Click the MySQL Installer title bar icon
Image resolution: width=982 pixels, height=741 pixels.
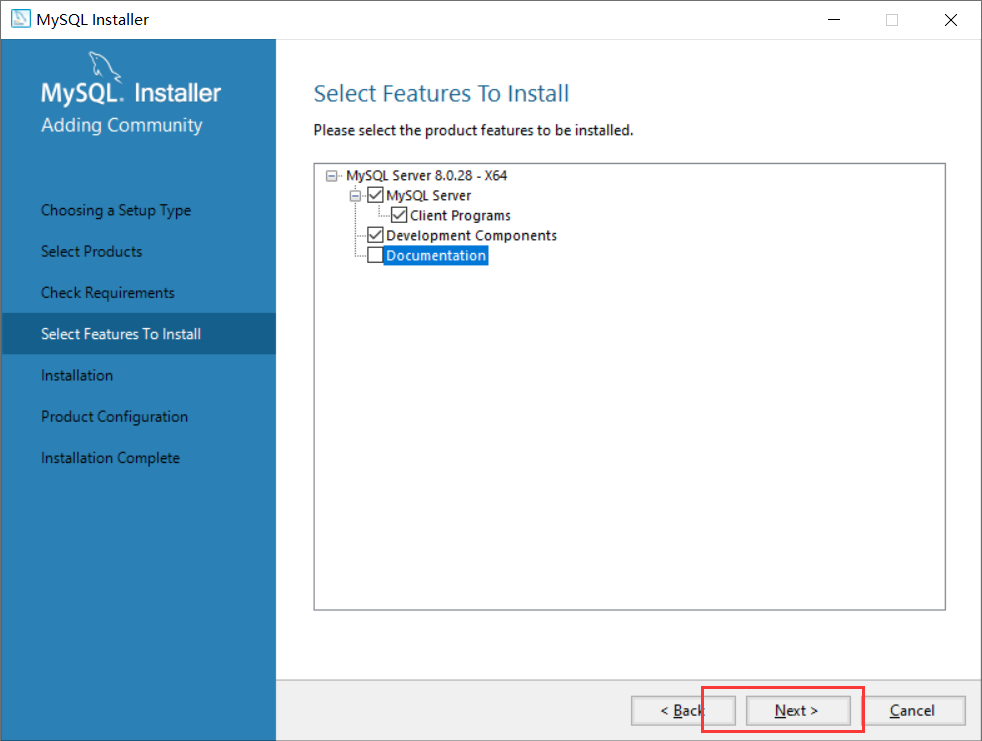click(20, 19)
